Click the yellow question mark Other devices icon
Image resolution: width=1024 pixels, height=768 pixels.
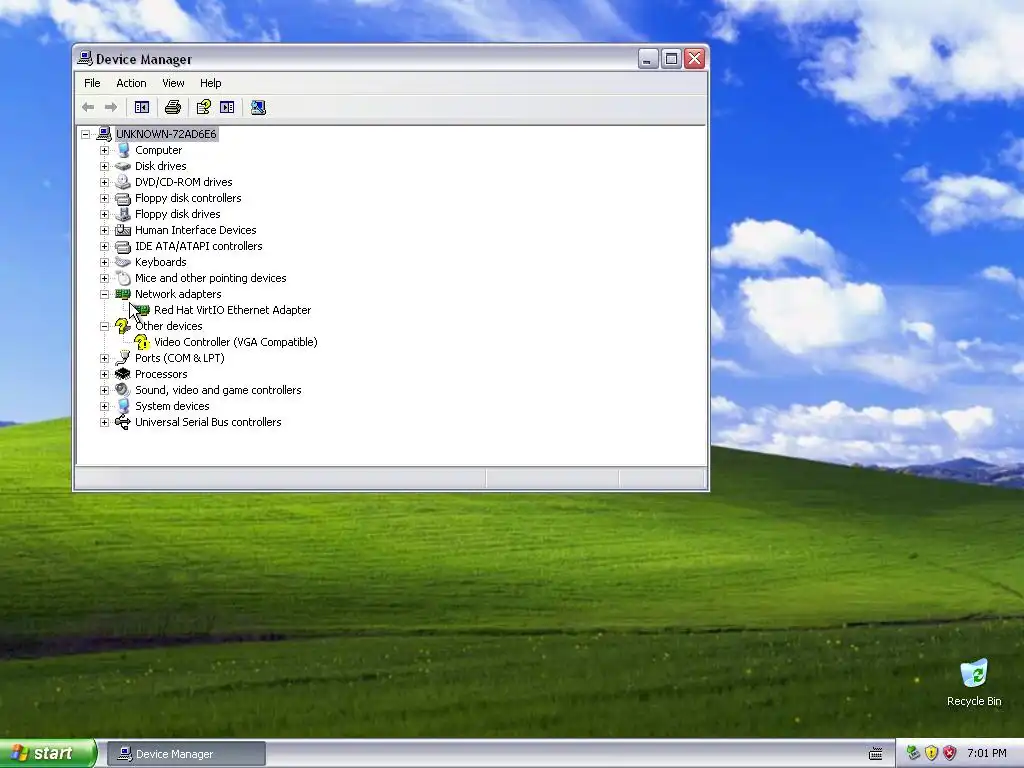point(122,326)
